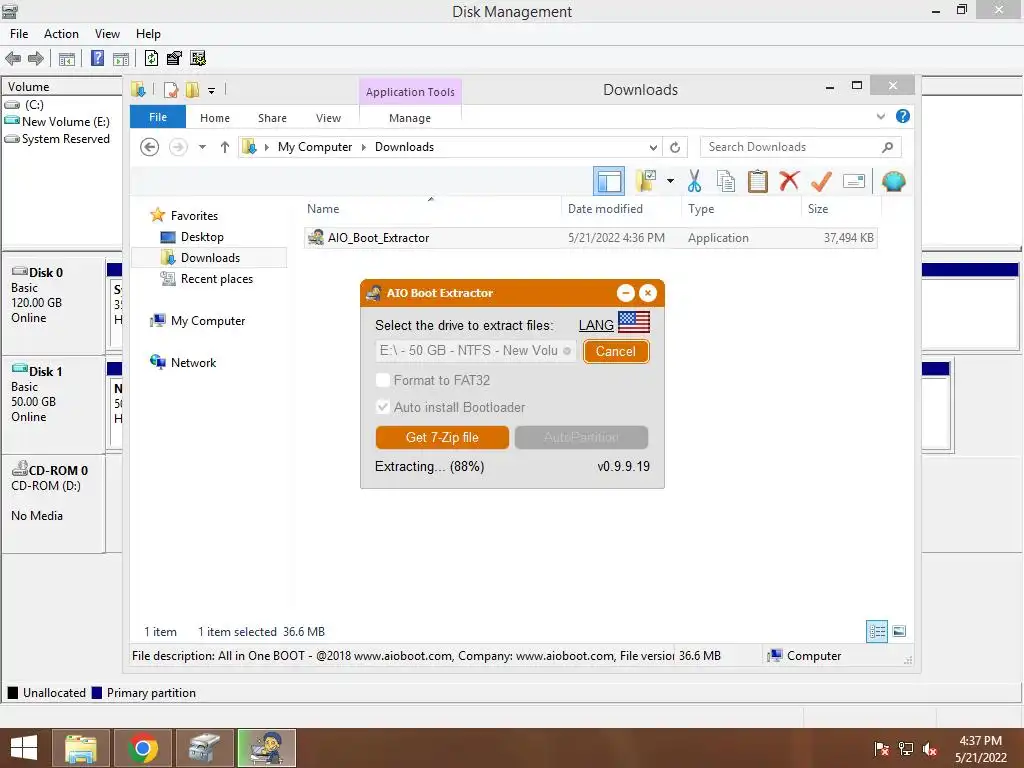Open the drive selection dropdown
This screenshot has width=1024, height=768.
(x=476, y=351)
